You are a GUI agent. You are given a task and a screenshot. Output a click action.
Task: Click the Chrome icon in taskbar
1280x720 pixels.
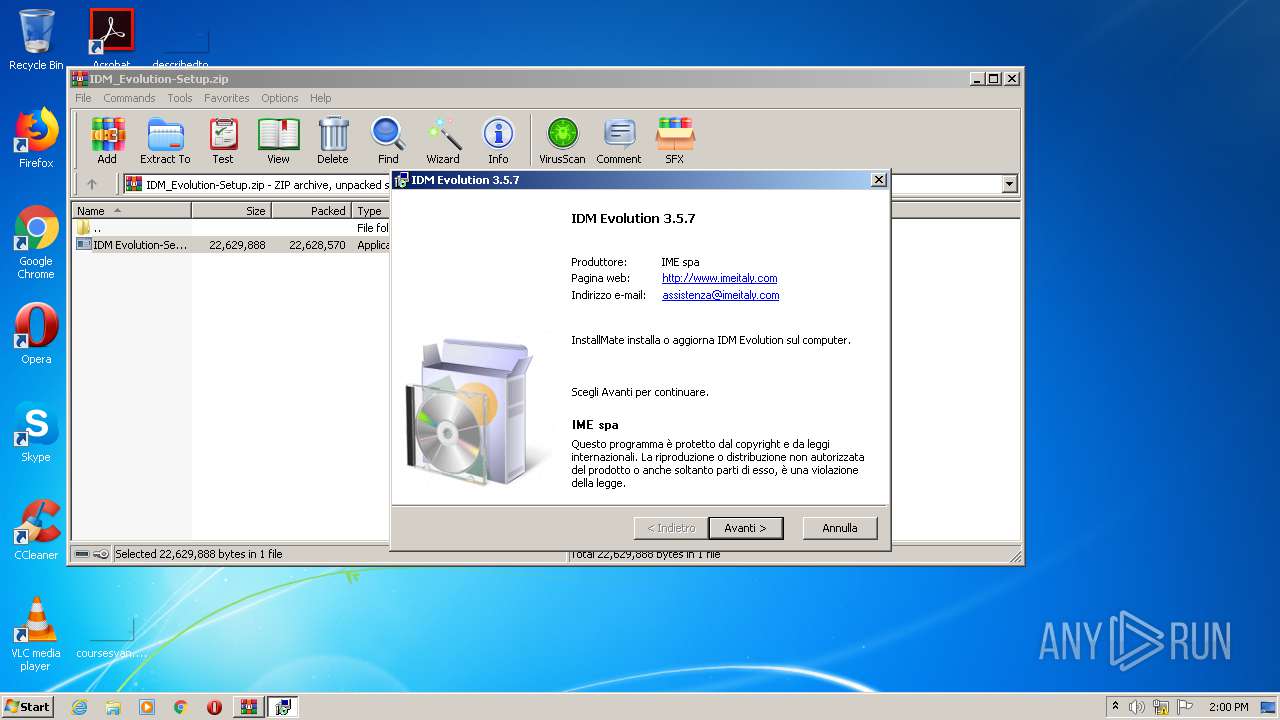click(181, 707)
